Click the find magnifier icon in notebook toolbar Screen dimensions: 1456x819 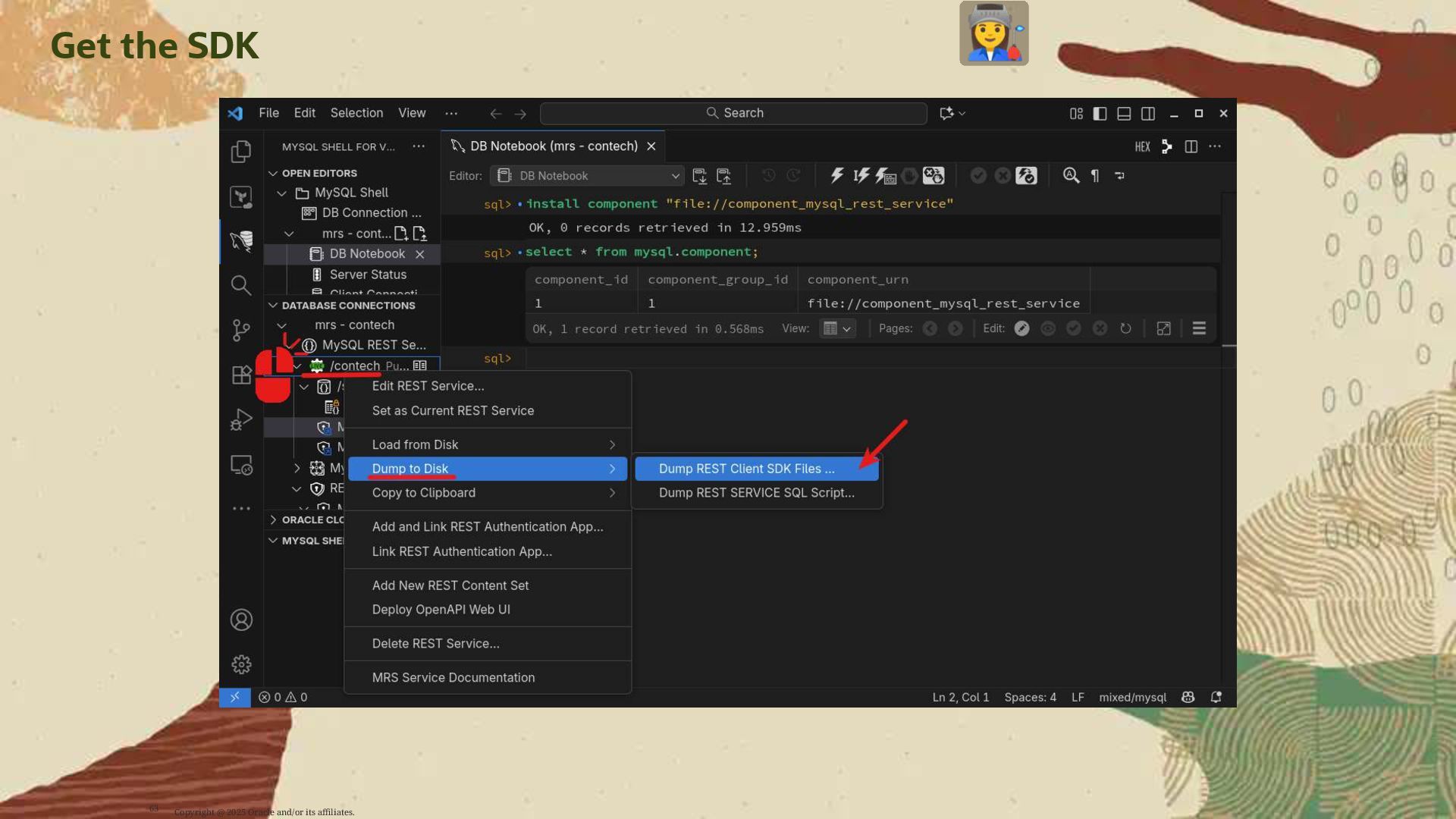pyautogui.click(x=1071, y=176)
